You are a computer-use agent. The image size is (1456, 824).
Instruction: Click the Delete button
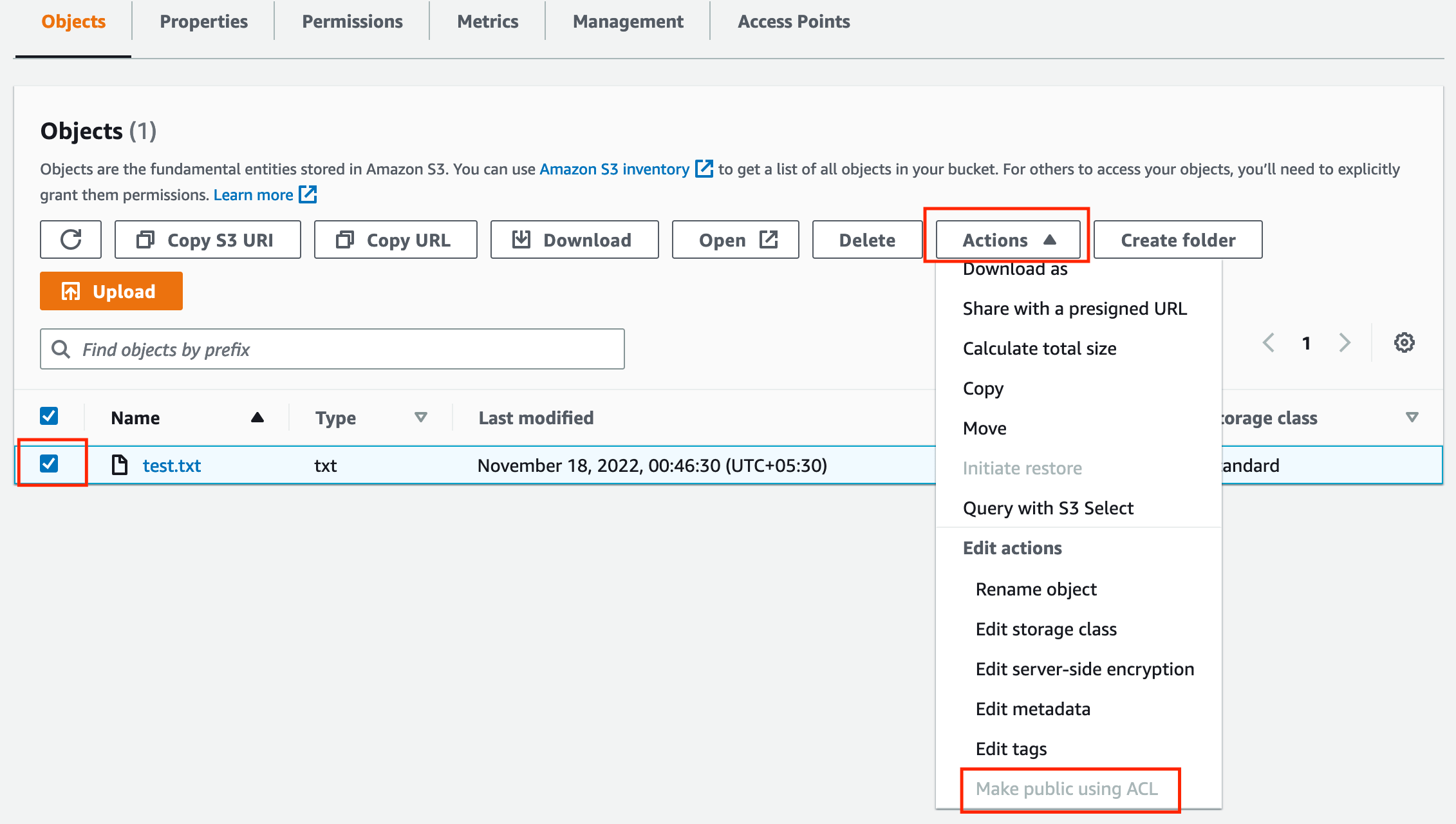point(867,239)
